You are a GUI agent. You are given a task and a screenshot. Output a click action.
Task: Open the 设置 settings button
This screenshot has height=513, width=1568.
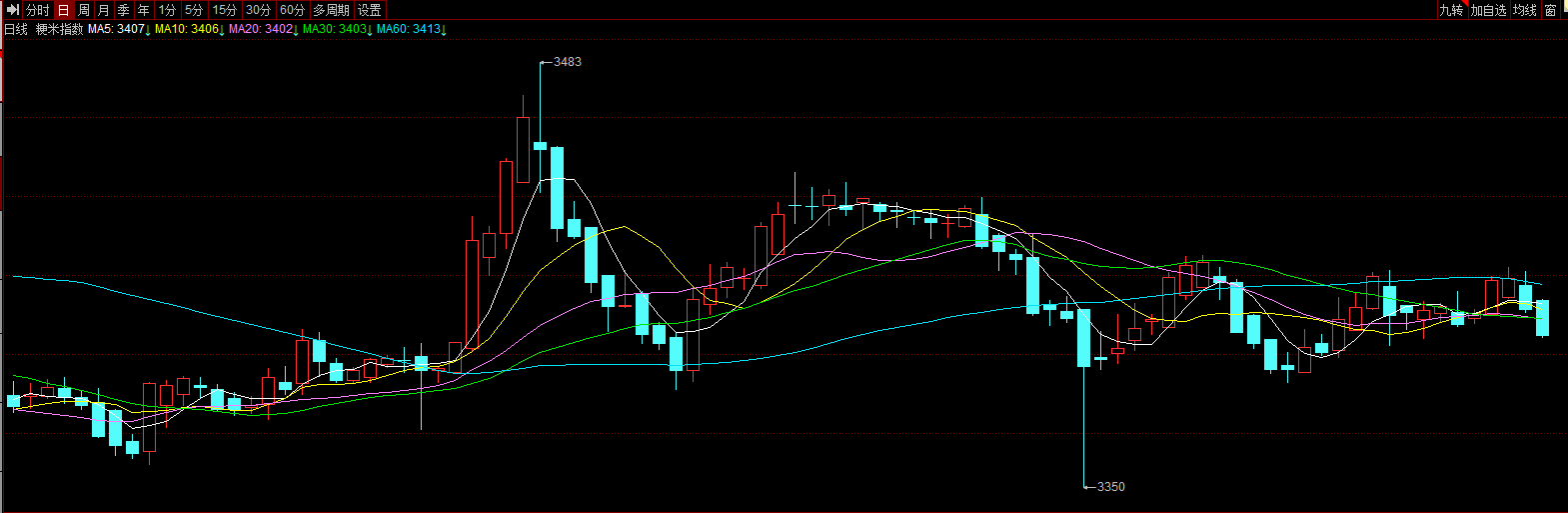[x=370, y=10]
